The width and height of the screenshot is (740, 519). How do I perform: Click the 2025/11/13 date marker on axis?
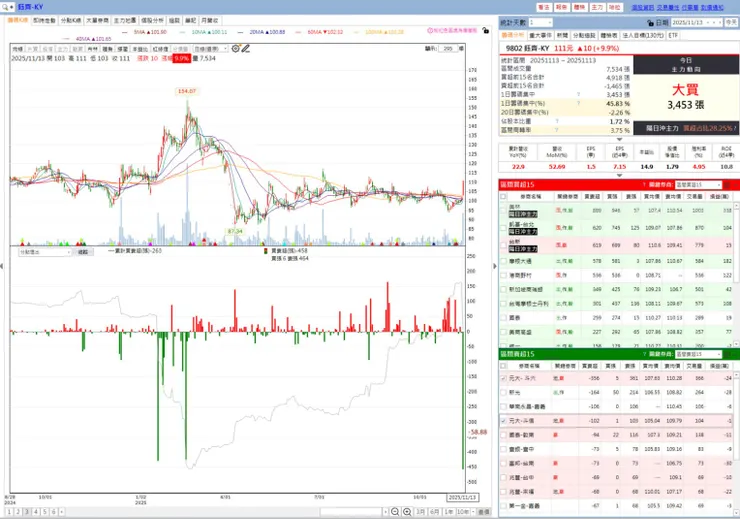tap(463, 497)
